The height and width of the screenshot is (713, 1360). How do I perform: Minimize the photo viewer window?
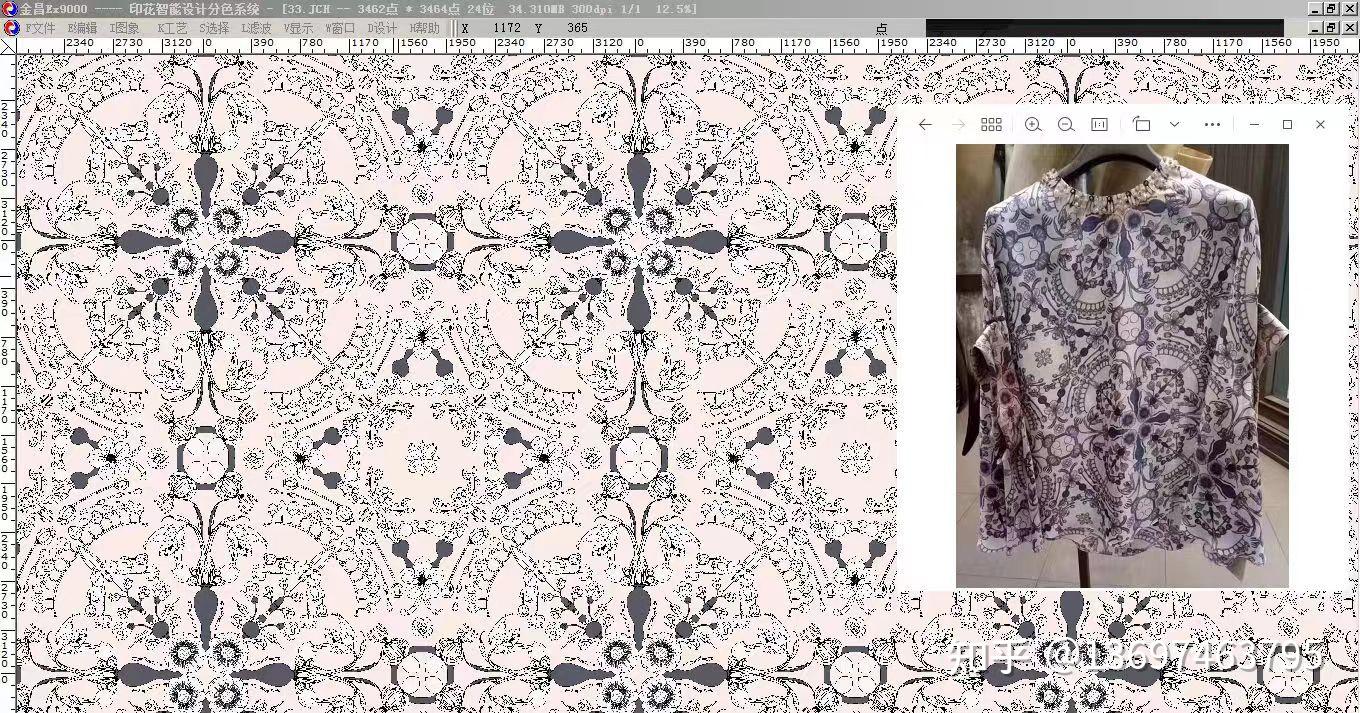[1254, 124]
